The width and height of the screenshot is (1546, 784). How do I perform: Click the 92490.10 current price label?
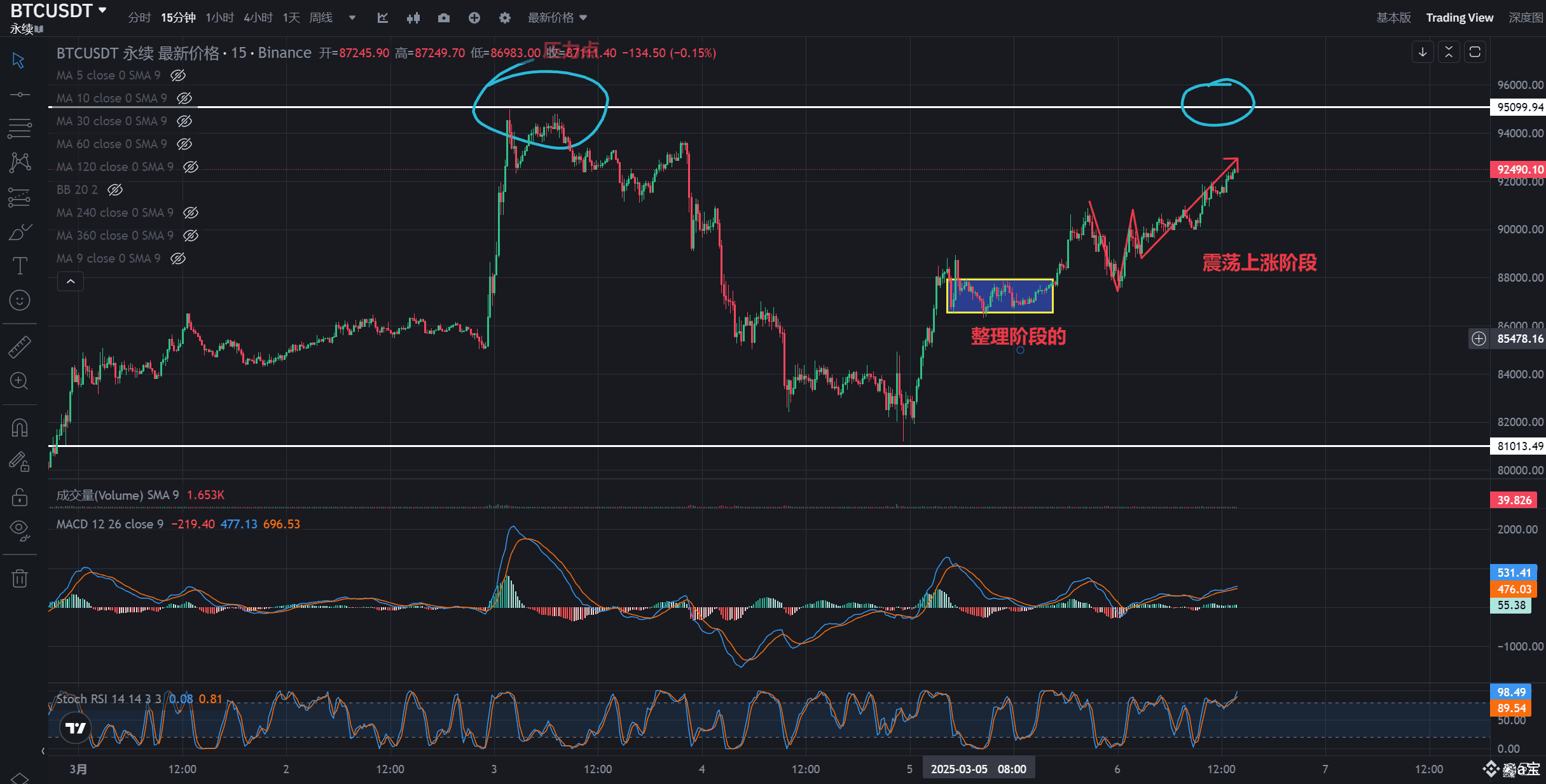pos(1519,169)
